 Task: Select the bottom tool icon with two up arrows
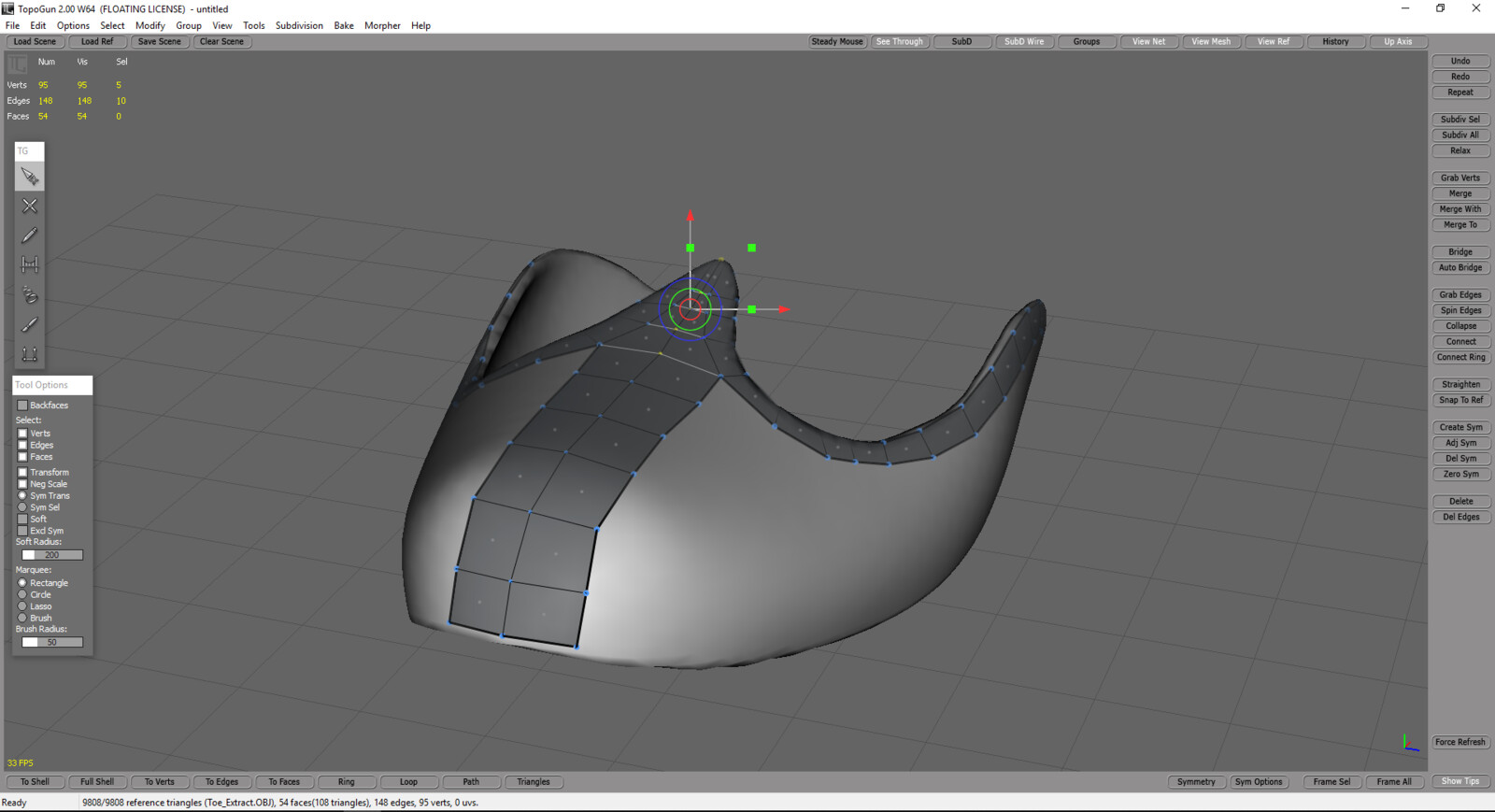30,354
